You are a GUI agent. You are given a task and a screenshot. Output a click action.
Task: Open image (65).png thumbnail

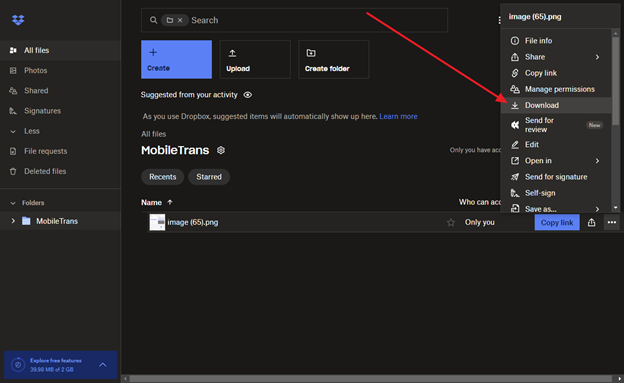157,222
